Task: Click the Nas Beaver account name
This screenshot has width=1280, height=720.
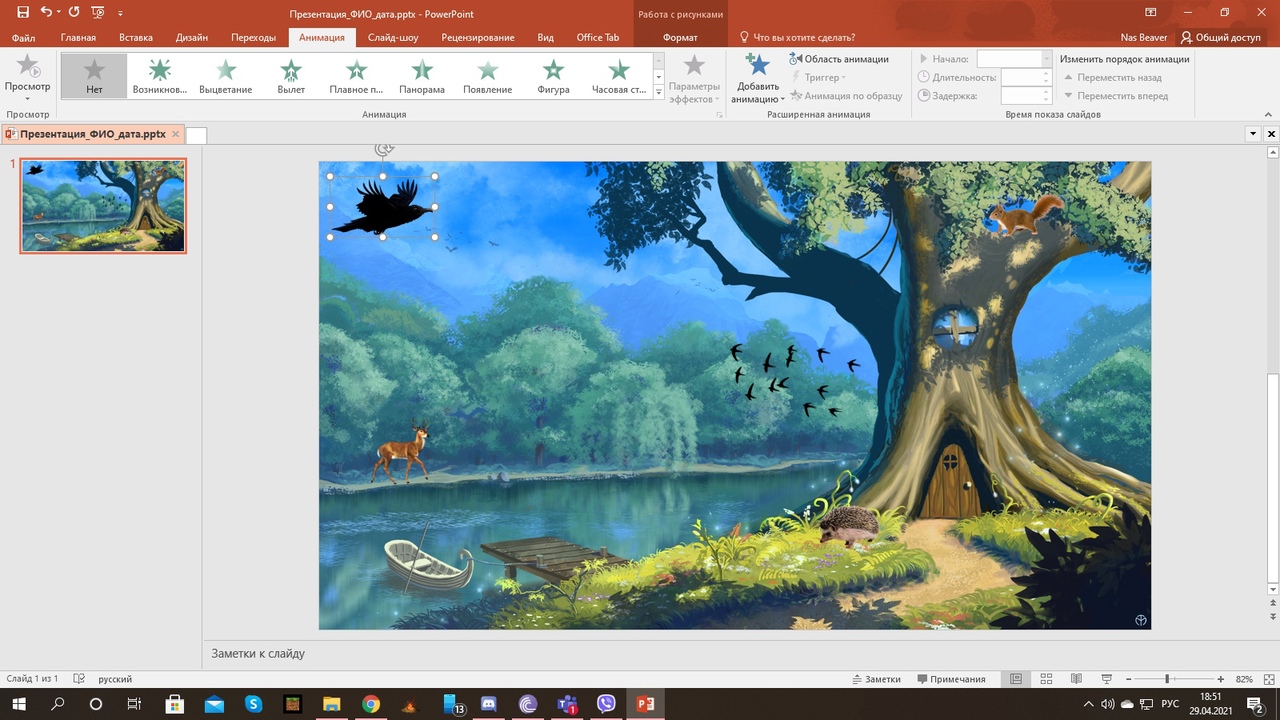Action: point(1143,38)
